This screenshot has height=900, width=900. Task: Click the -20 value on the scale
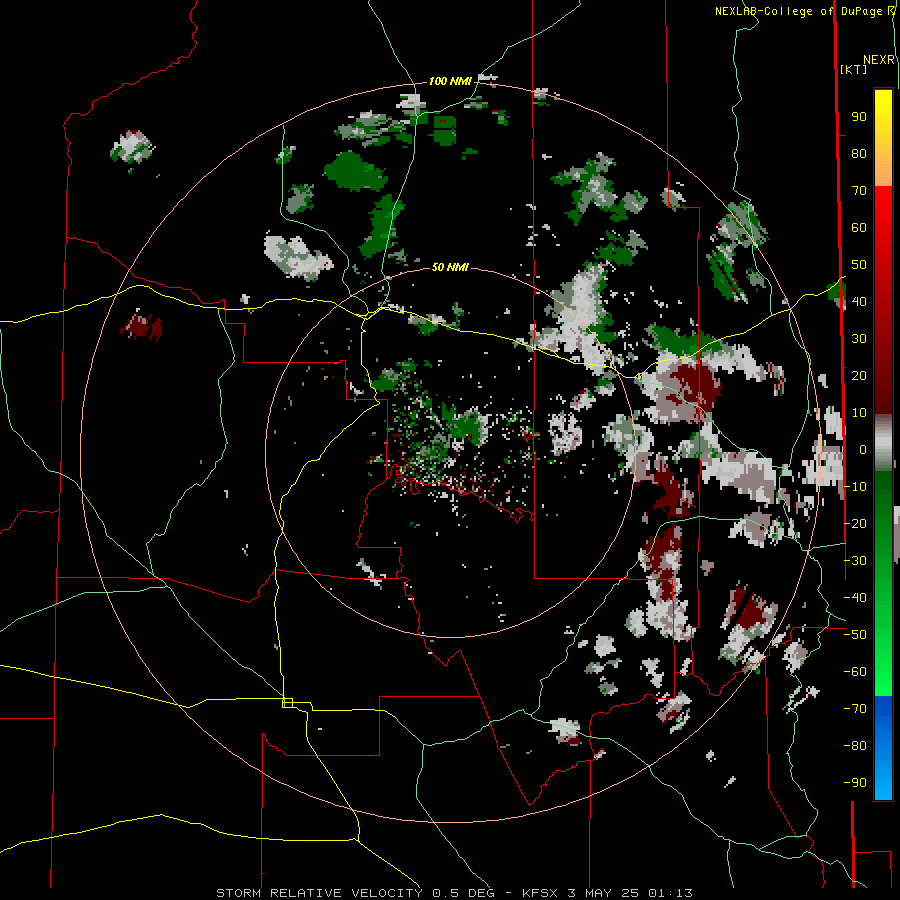click(x=855, y=524)
